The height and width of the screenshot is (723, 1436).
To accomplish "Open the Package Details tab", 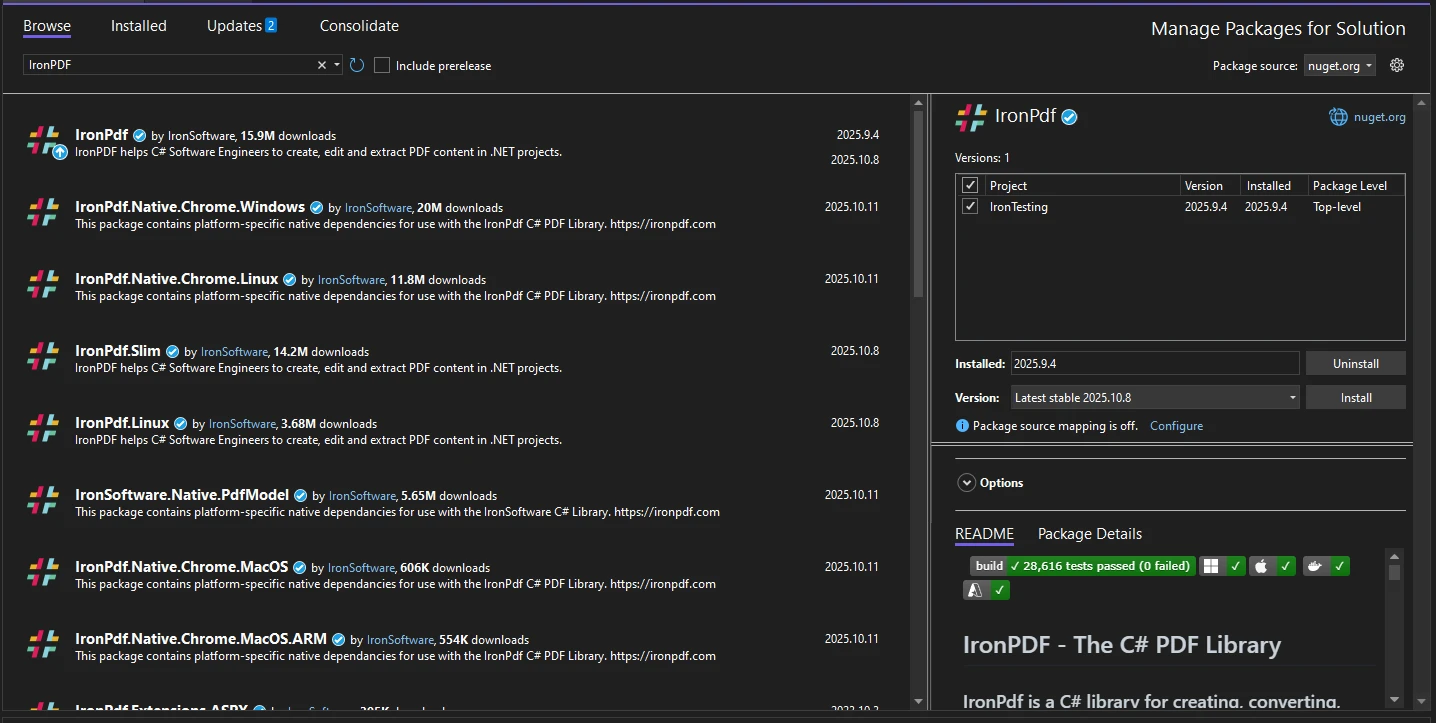I will [x=1089, y=534].
